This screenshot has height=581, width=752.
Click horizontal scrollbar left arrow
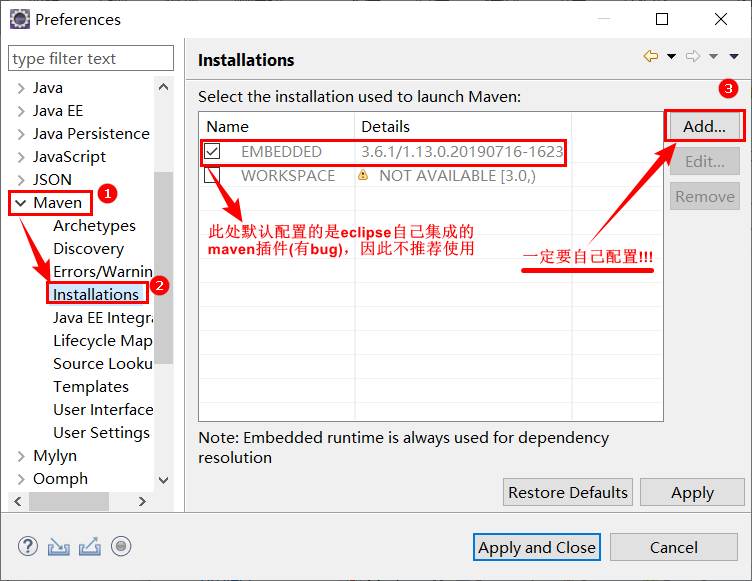point(18,501)
